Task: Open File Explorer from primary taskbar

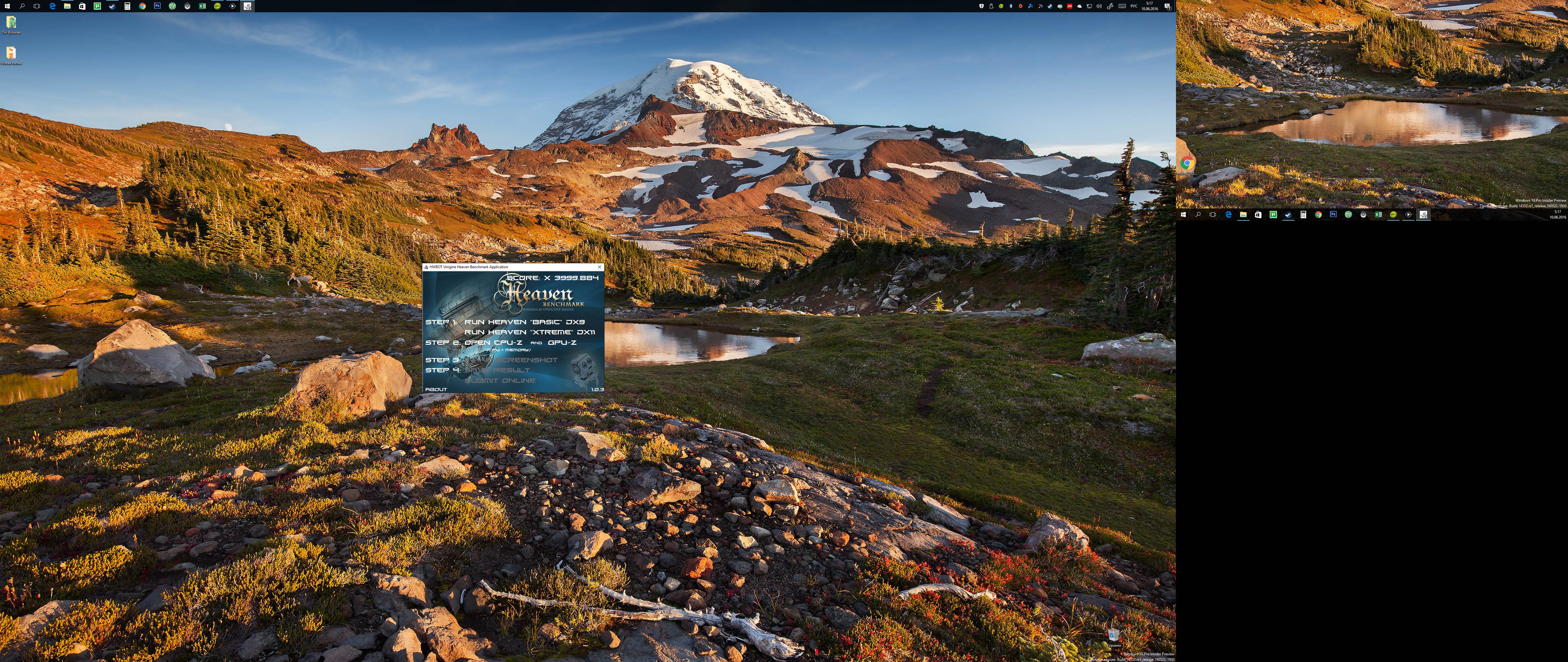Action: click(67, 6)
